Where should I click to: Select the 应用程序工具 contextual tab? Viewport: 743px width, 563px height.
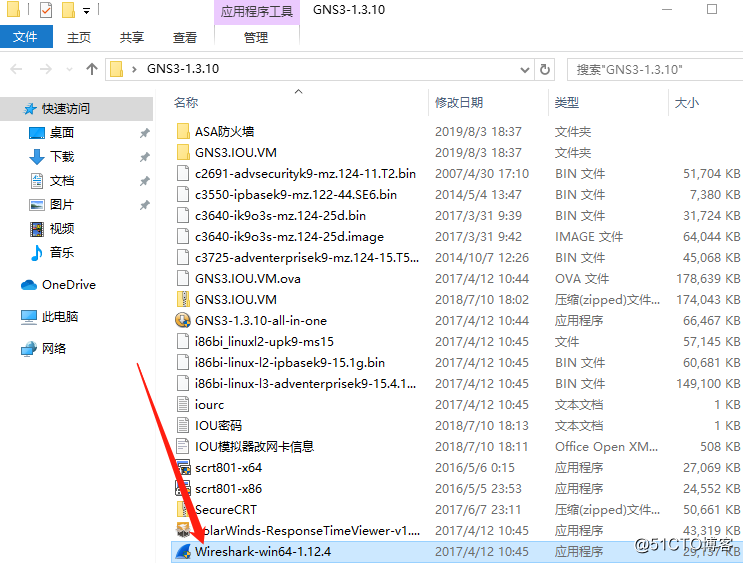(x=256, y=11)
